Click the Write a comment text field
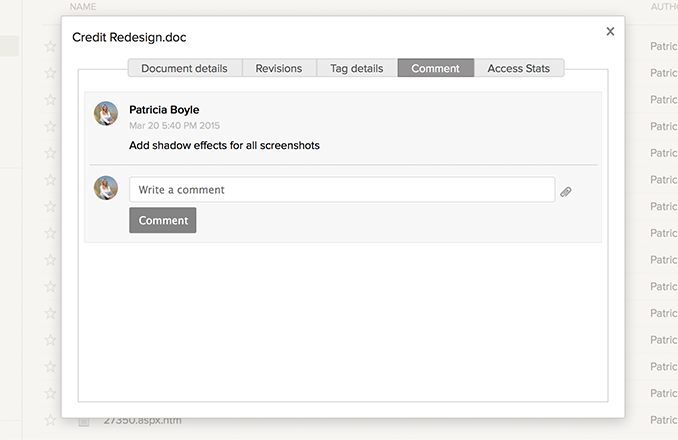This screenshot has height=440, width=678. pyautogui.click(x=341, y=190)
